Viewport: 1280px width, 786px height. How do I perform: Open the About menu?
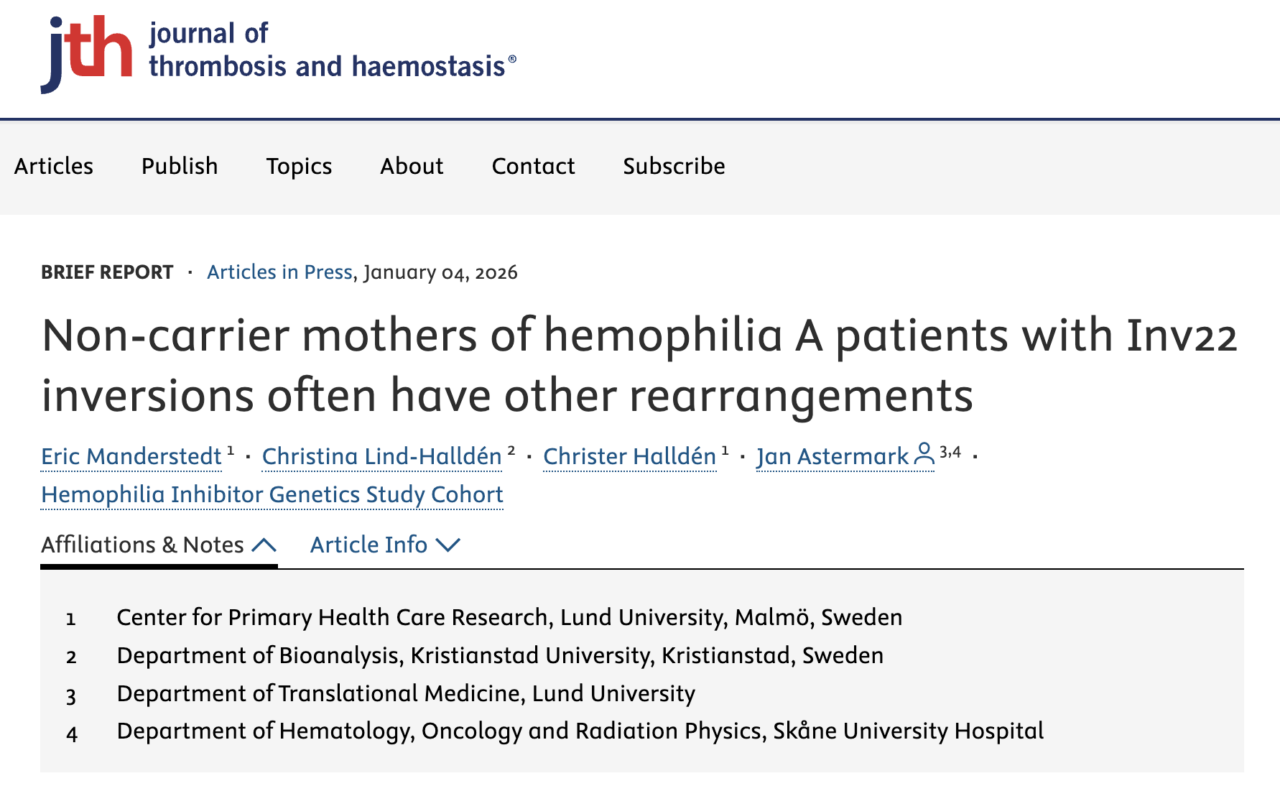click(411, 166)
